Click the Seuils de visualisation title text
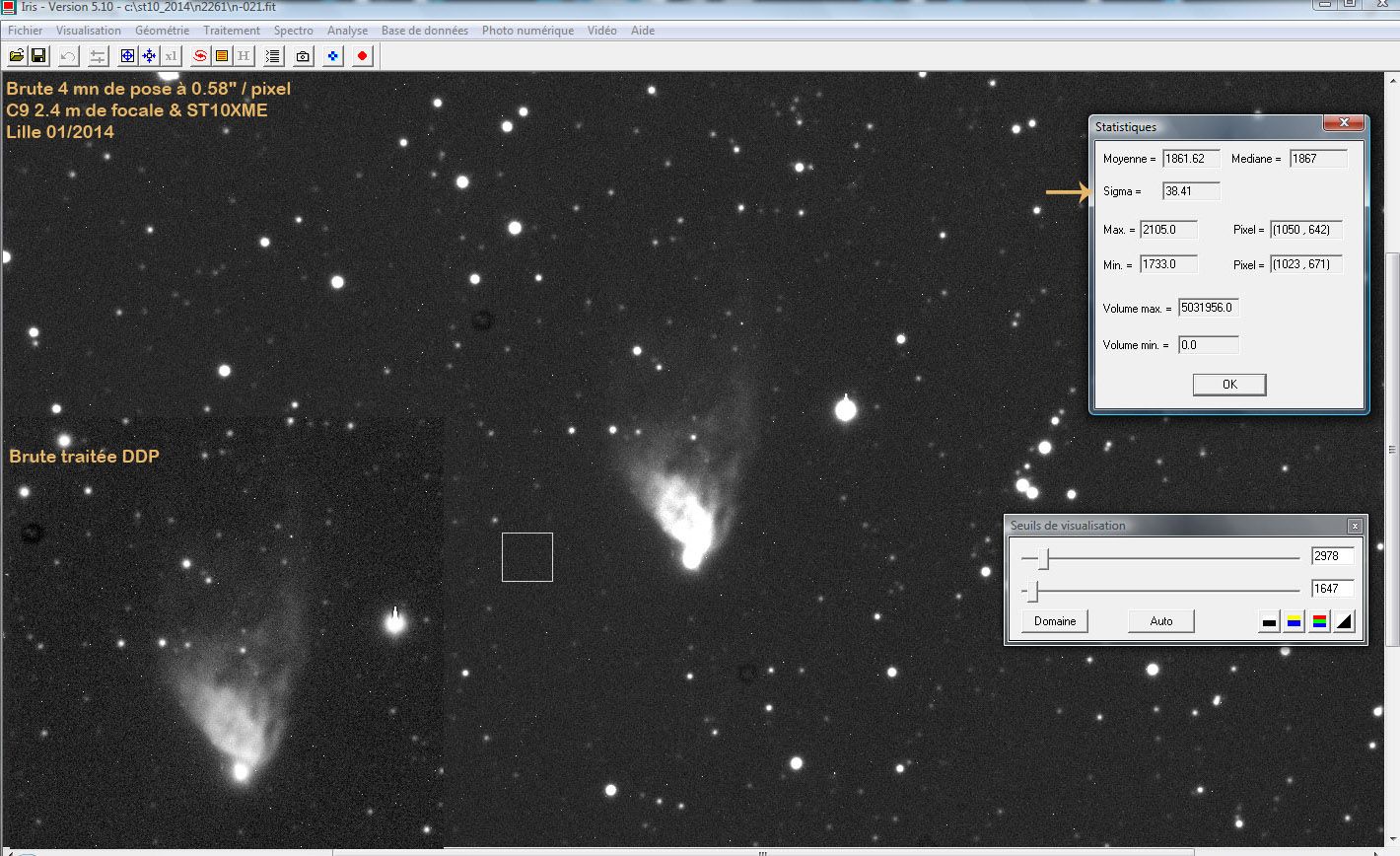This screenshot has height=856, width=1400. pyautogui.click(x=1068, y=526)
